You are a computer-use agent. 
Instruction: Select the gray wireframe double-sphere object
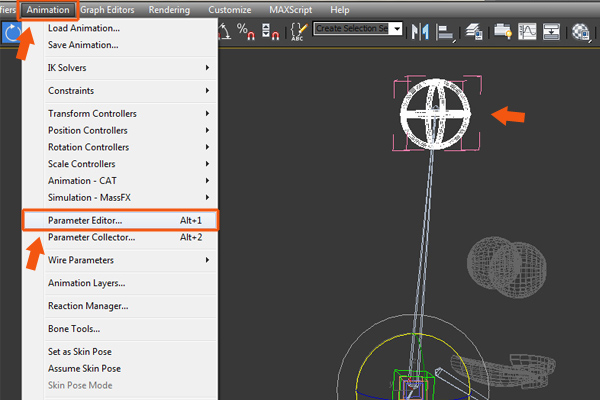tap(507, 267)
